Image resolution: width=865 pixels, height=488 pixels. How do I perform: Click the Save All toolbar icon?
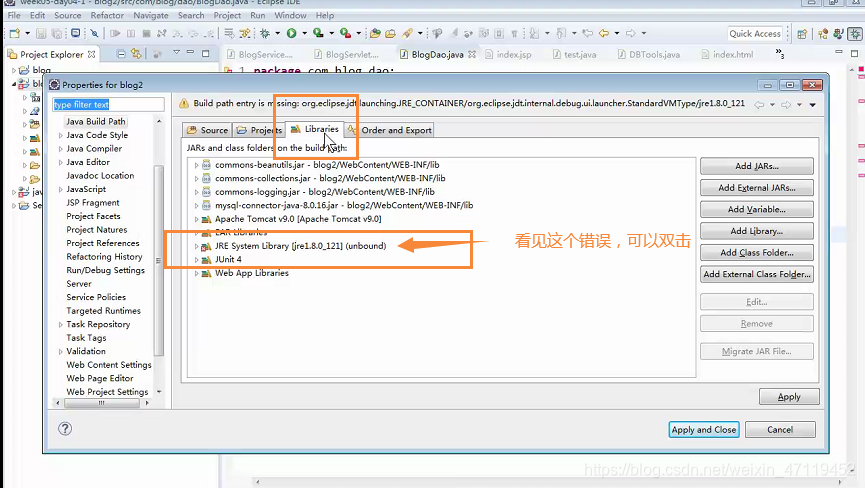tap(57, 33)
